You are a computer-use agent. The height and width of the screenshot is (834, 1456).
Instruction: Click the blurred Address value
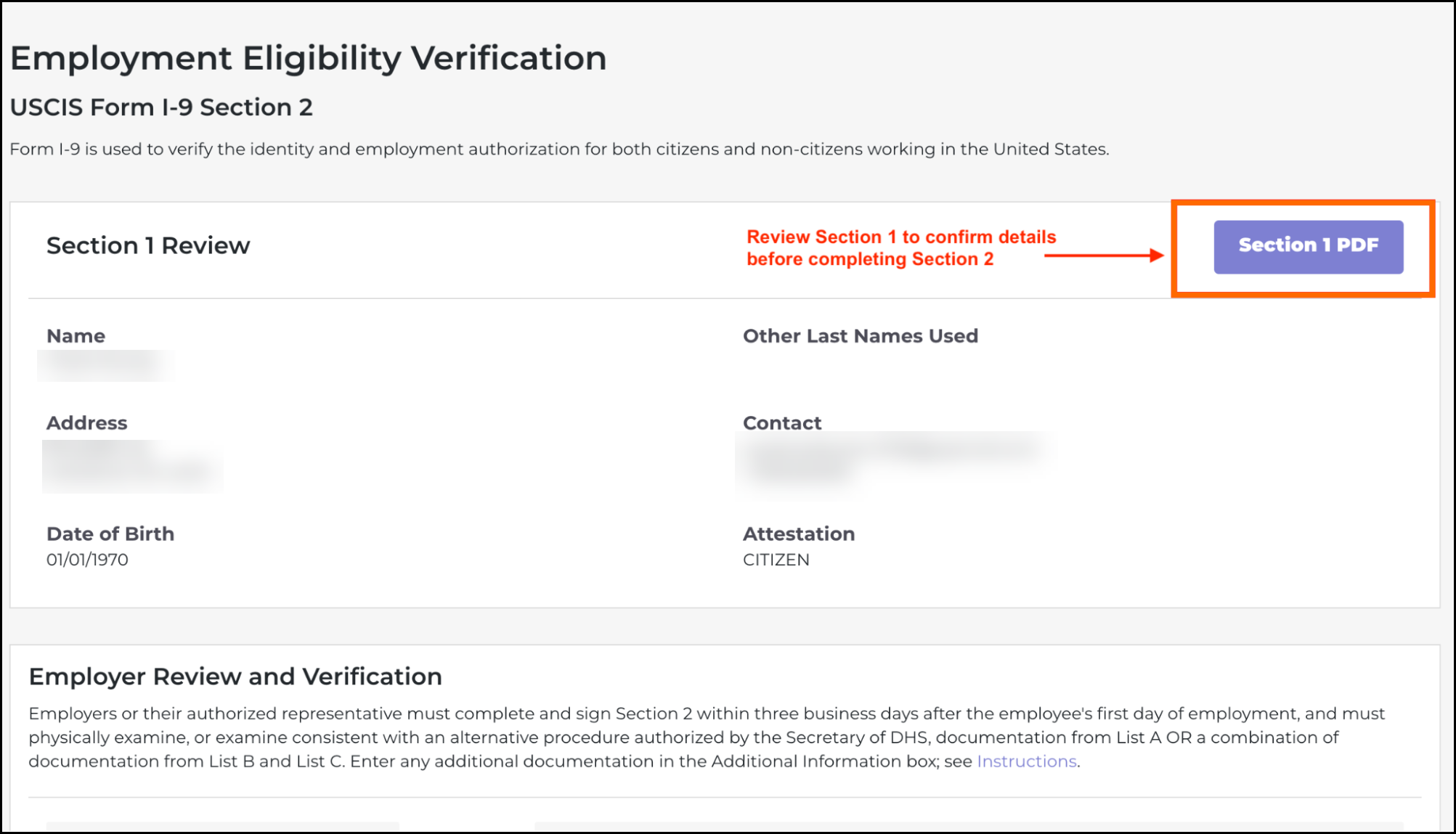(x=132, y=466)
